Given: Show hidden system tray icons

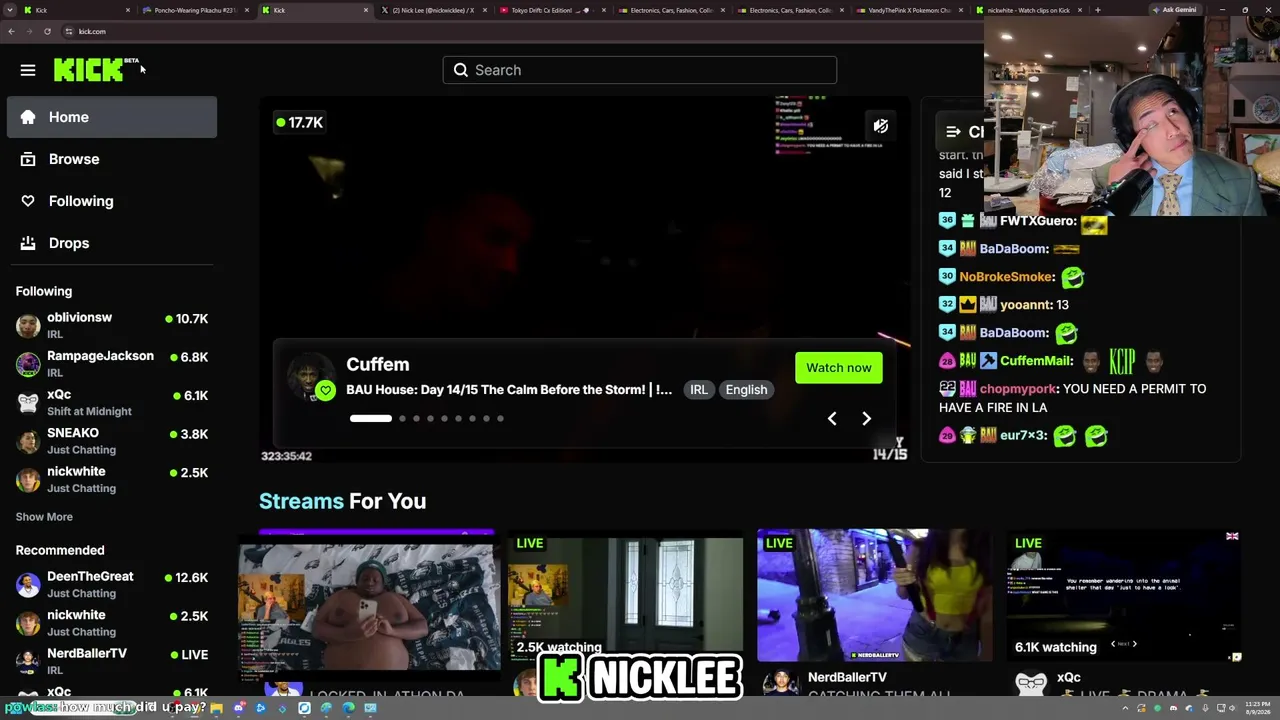Looking at the screenshot, I should click(x=1127, y=708).
